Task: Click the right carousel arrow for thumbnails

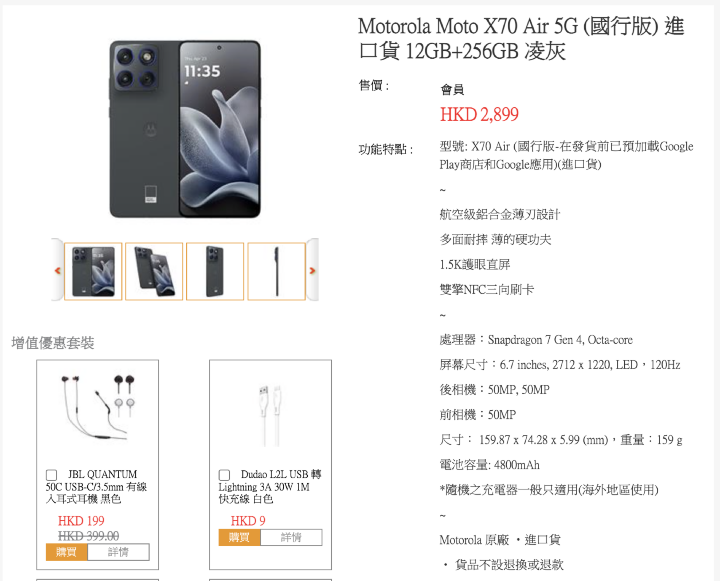Action: coord(312,270)
